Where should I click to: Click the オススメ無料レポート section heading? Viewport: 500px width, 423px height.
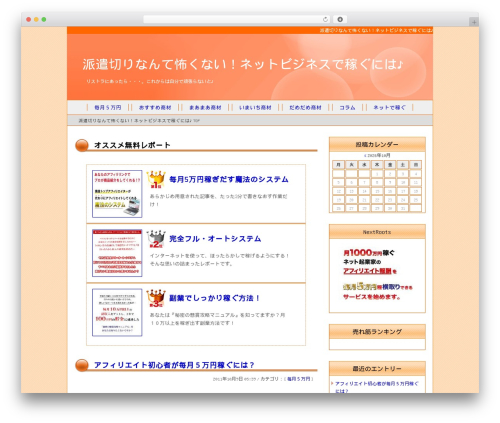click(132, 145)
